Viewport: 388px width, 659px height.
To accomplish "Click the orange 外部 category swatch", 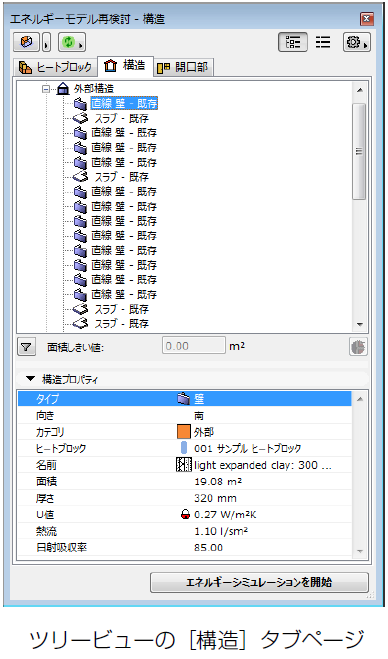I will pyautogui.click(x=184, y=432).
